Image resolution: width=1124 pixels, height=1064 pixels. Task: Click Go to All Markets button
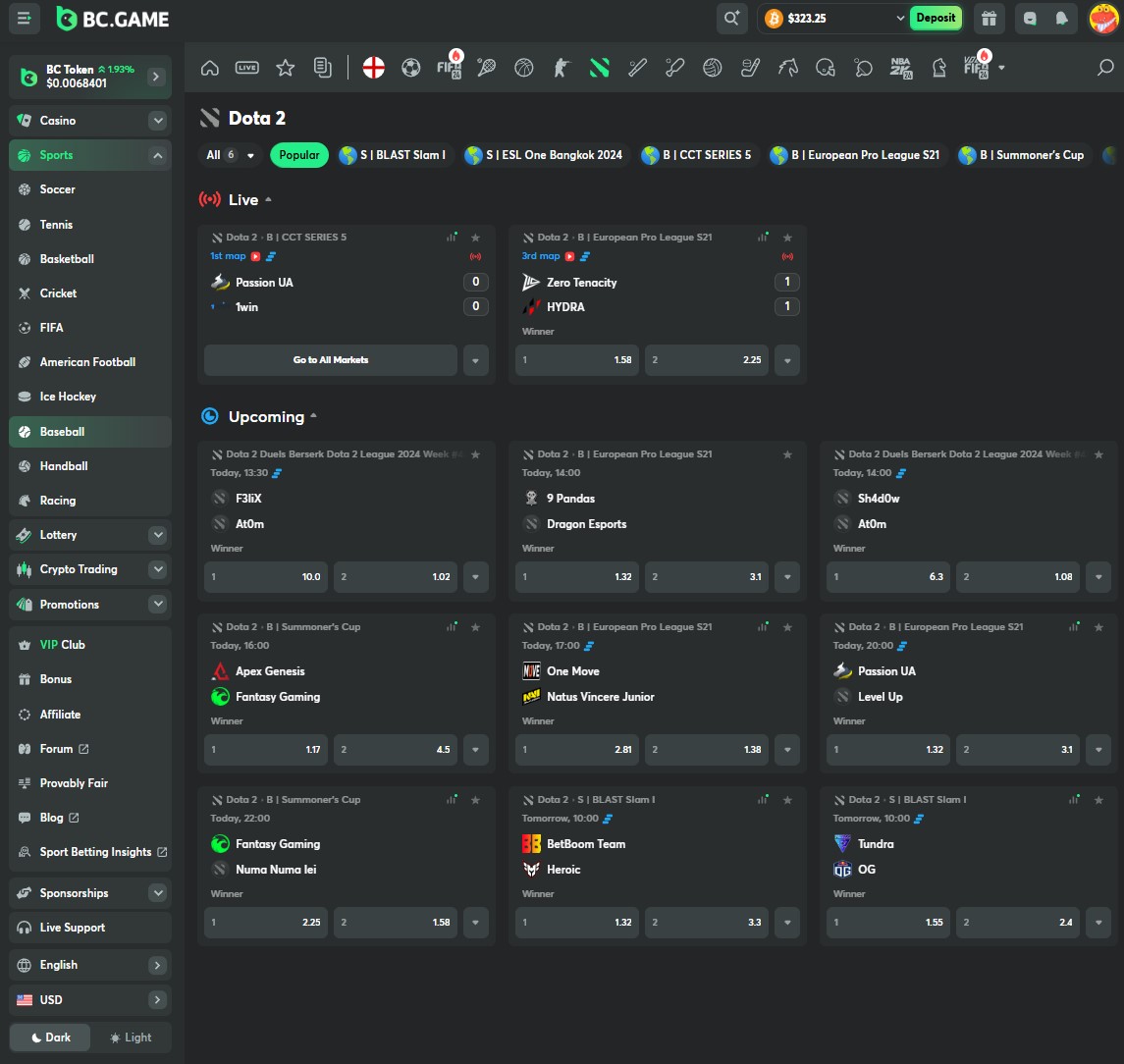(x=331, y=360)
